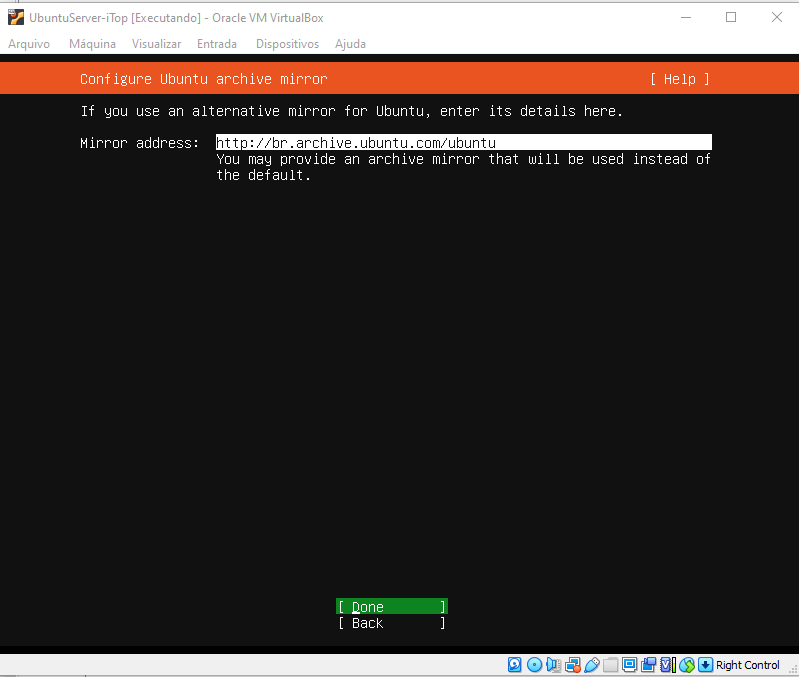The width and height of the screenshot is (799, 677).
Task: Open the Ajuda menu
Action: [x=350, y=44]
